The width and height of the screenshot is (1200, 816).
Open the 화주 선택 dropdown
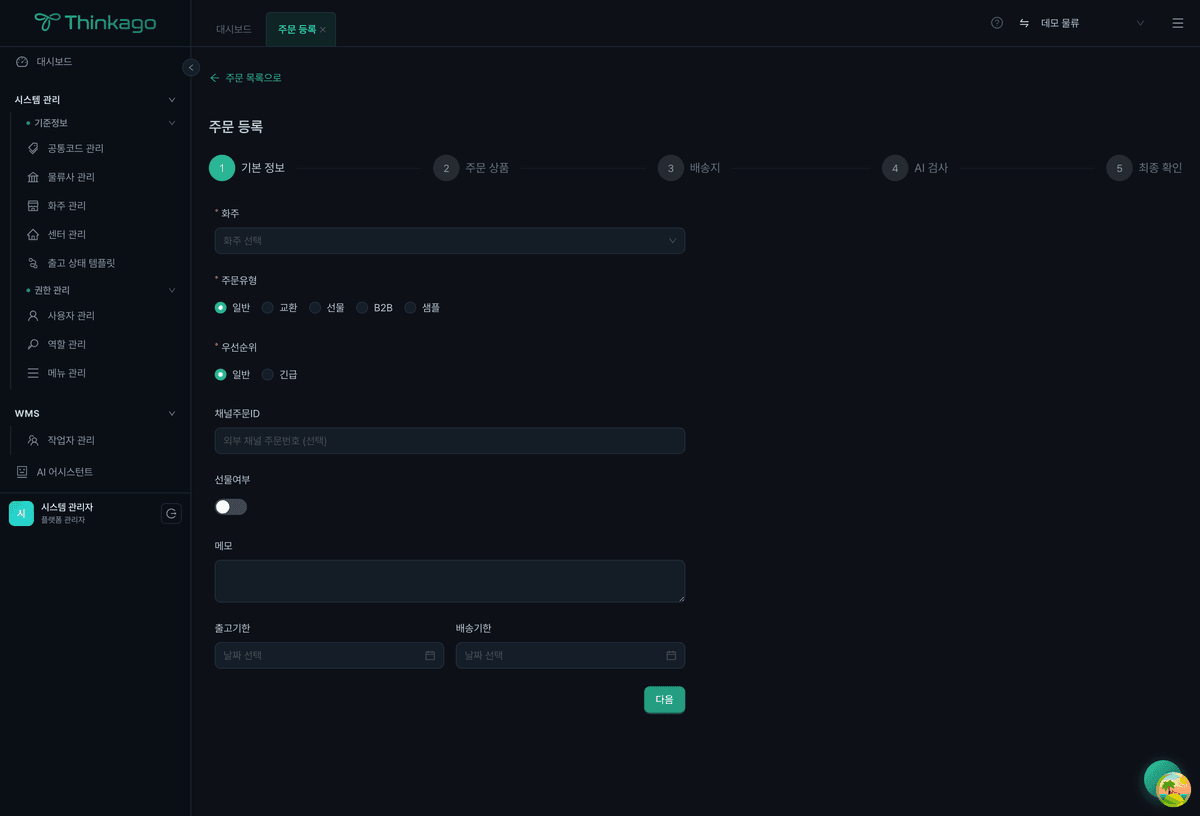point(449,241)
